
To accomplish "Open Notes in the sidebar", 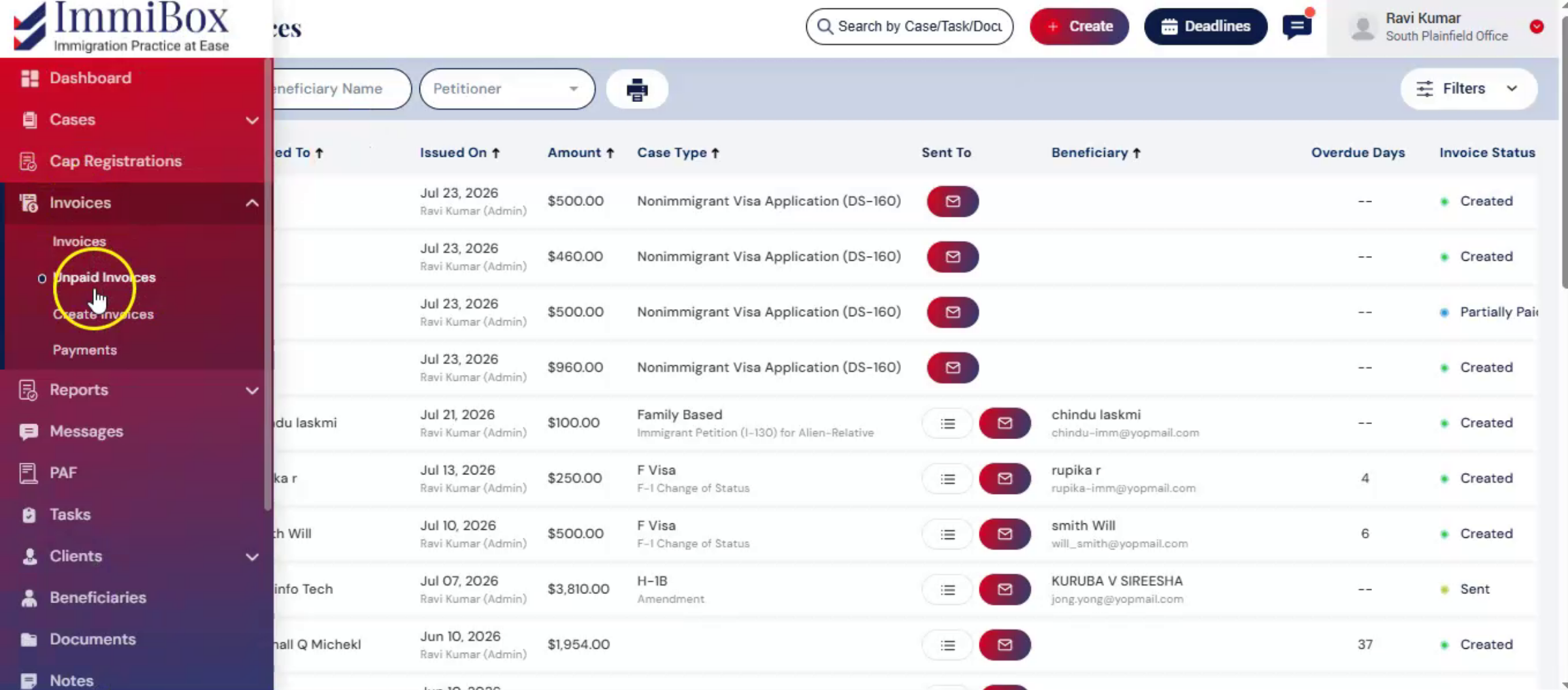I will coord(72,680).
